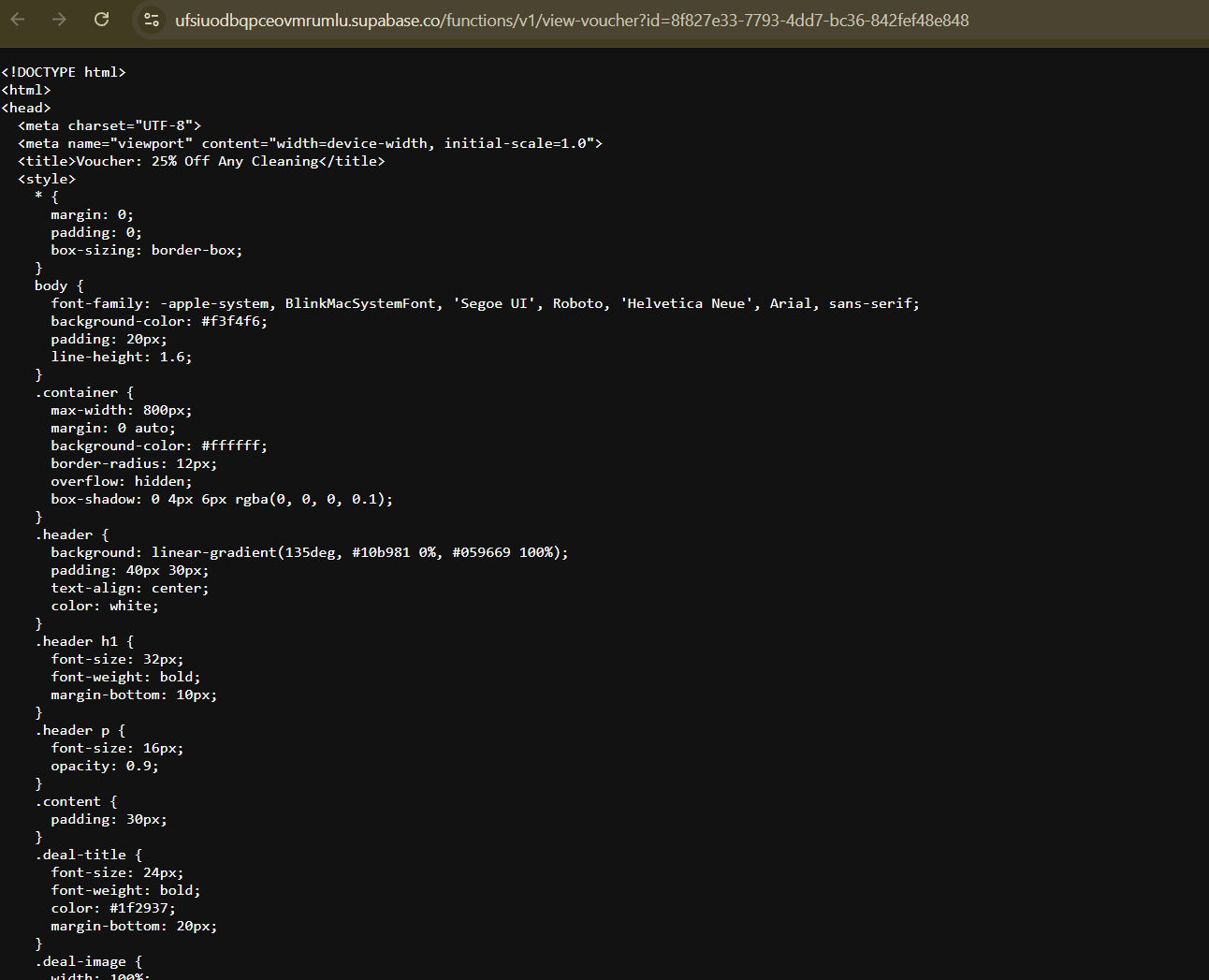The width and height of the screenshot is (1209, 980).
Task: Click the linear-gradient background line
Action: [309, 552]
